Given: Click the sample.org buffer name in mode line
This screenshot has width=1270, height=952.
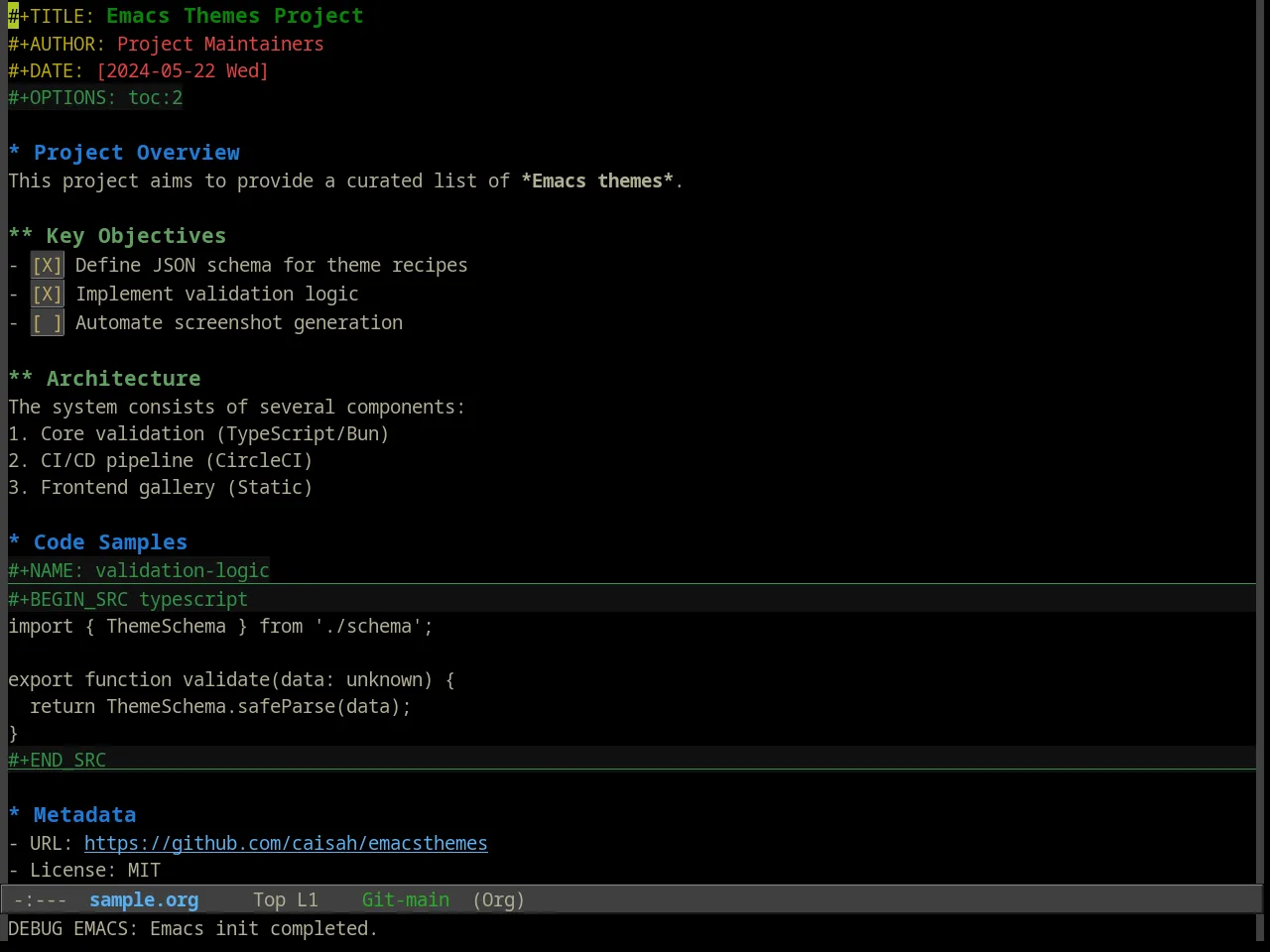Looking at the screenshot, I should tap(144, 900).
